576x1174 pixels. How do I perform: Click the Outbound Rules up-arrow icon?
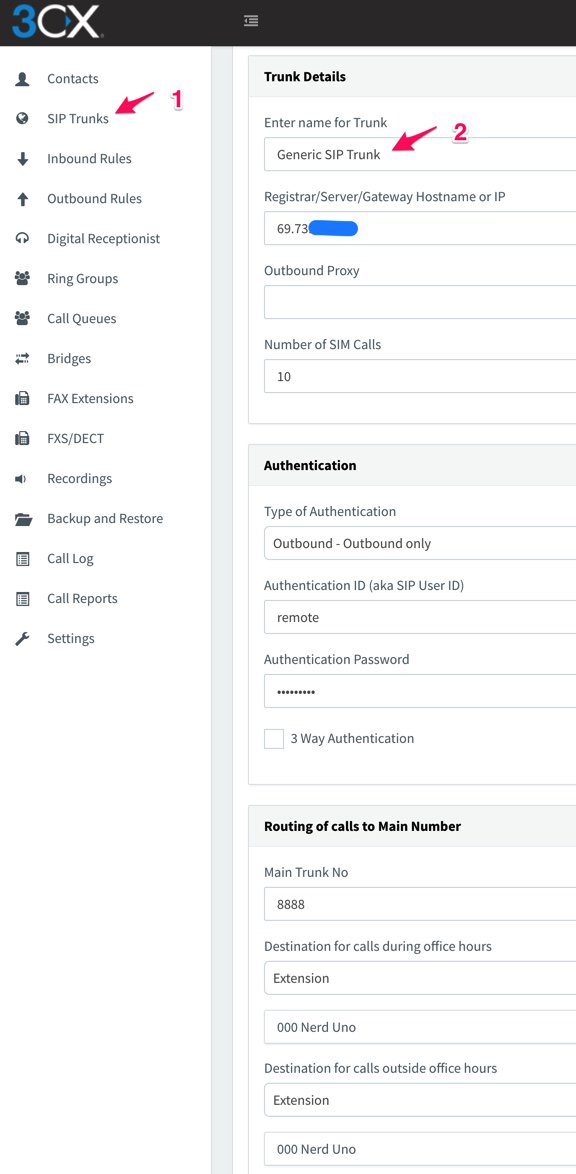pos(22,198)
